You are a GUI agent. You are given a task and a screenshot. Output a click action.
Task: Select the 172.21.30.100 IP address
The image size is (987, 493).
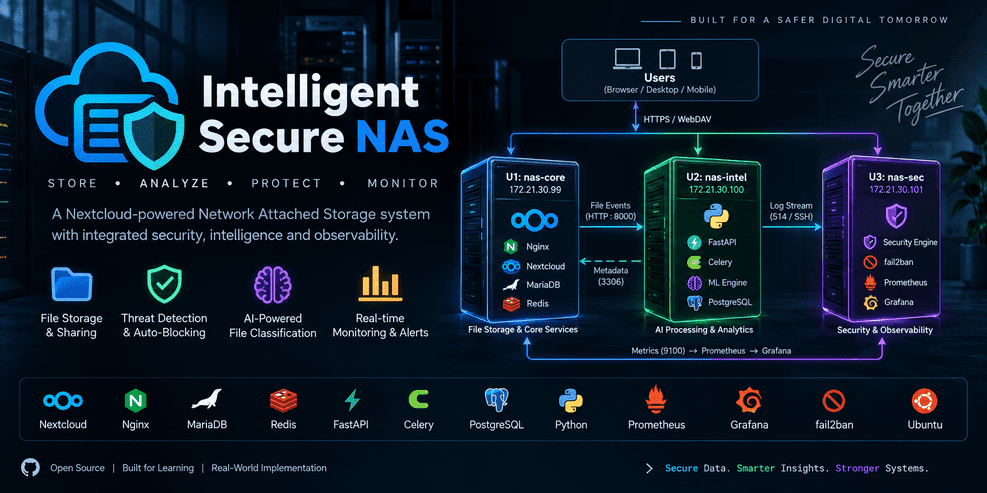click(715, 190)
